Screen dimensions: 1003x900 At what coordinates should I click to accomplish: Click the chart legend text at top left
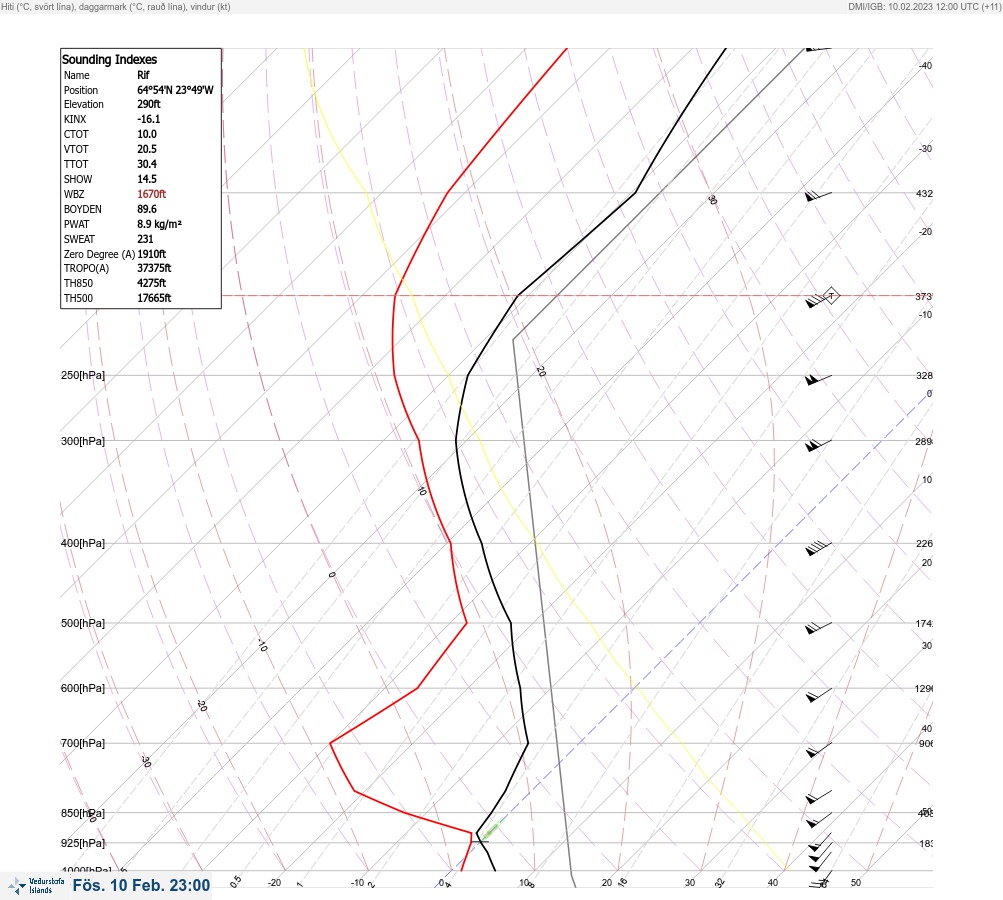point(116,6)
